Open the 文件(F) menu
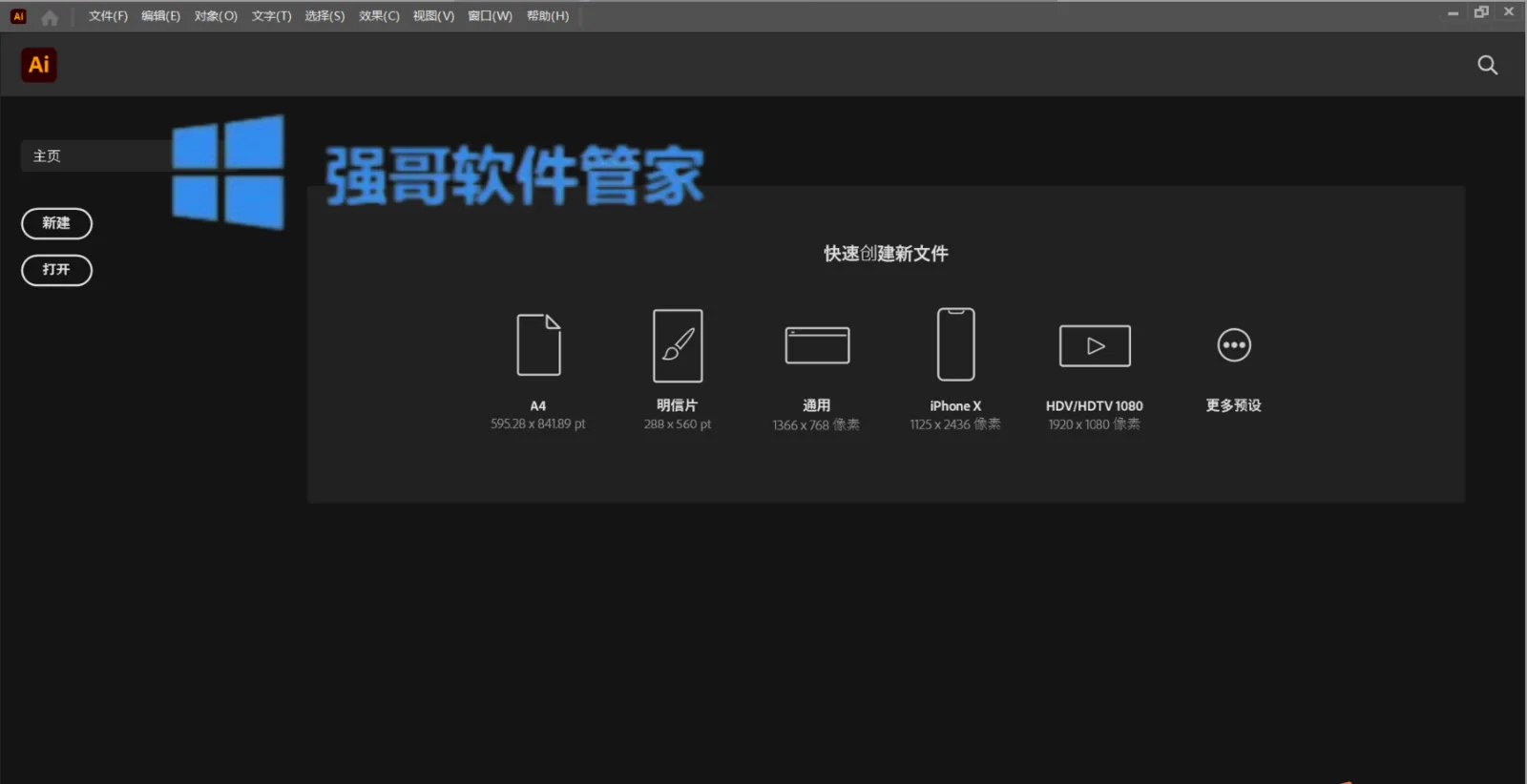Image resolution: width=1527 pixels, height=784 pixels. [108, 16]
